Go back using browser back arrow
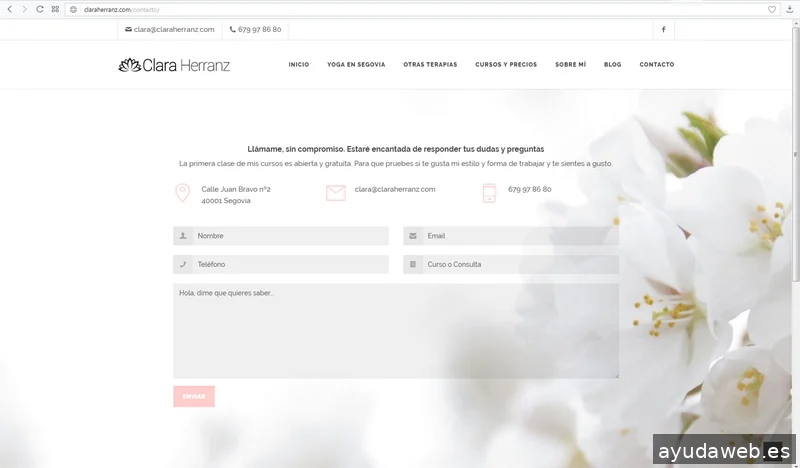Image resolution: width=800 pixels, height=468 pixels. pos(9,9)
